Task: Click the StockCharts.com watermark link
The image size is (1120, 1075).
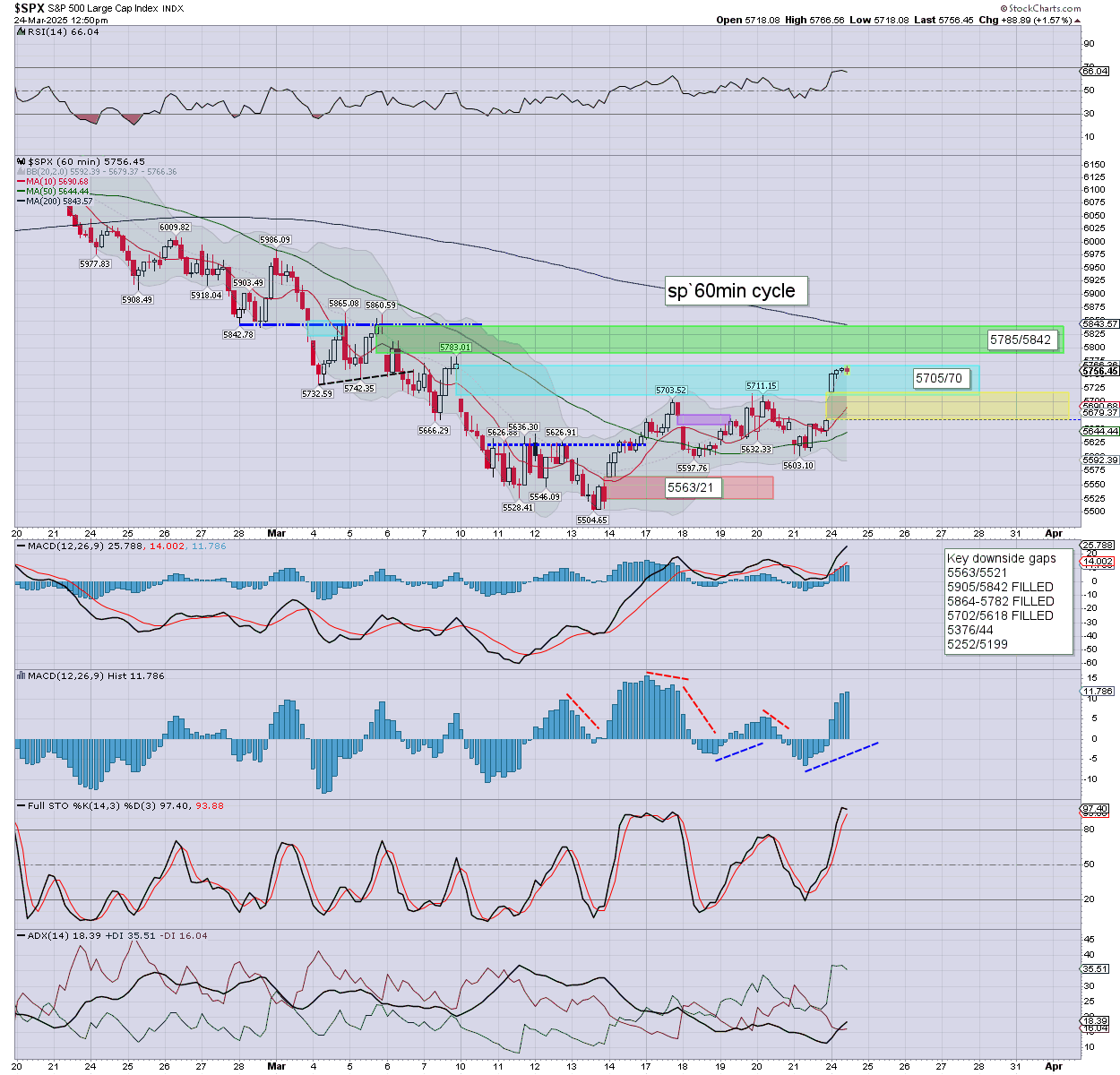Action: pos(1044,8)
